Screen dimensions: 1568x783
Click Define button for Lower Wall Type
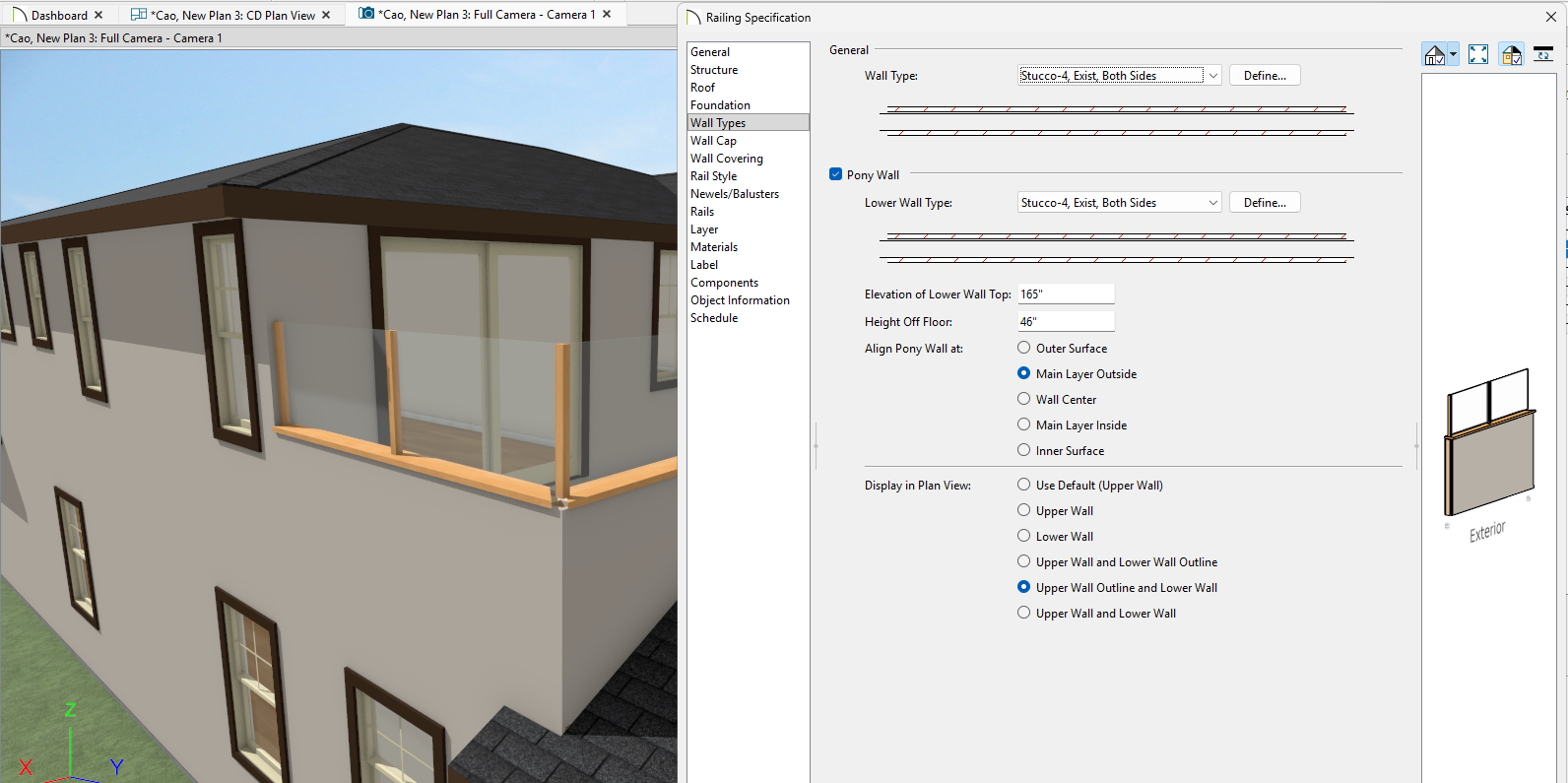point(1265,203)
